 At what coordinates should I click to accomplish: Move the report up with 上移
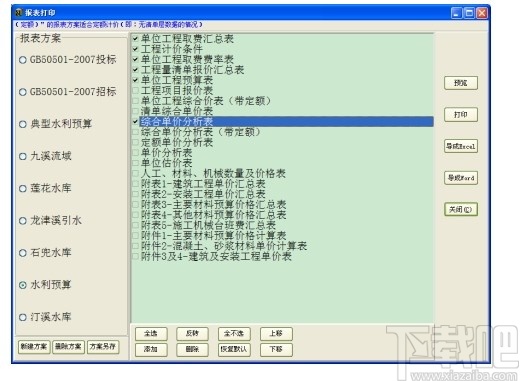click(x=276, y=333)
